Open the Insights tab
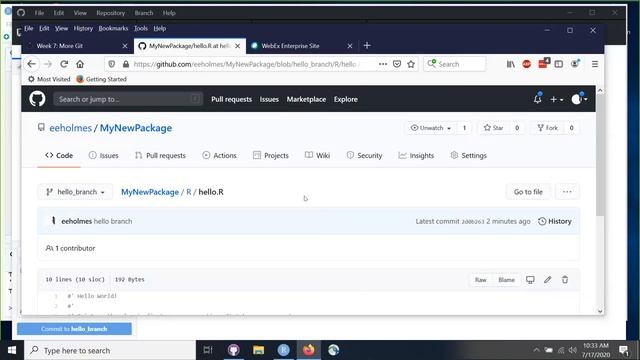 (x=416, y=156)
